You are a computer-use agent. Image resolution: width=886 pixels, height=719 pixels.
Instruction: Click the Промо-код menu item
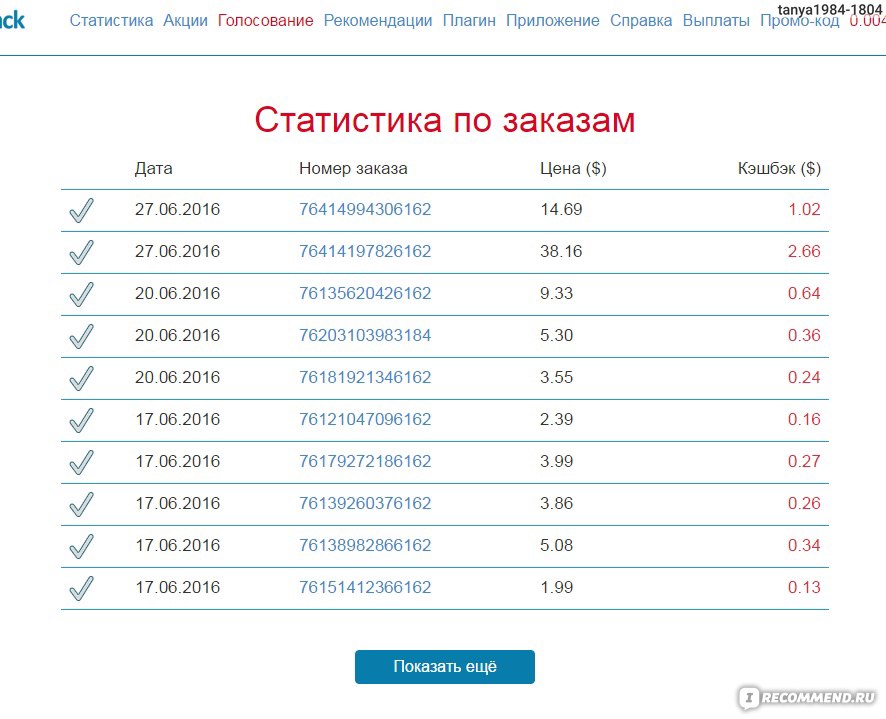[800, 24]
